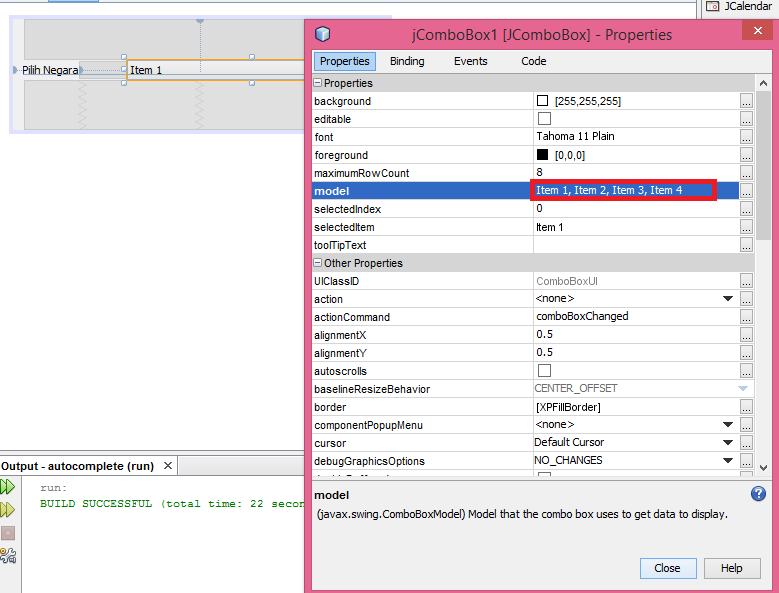Toggle the editable checkbox
Screen dimensions: 779x593
(x=544, y=119)
